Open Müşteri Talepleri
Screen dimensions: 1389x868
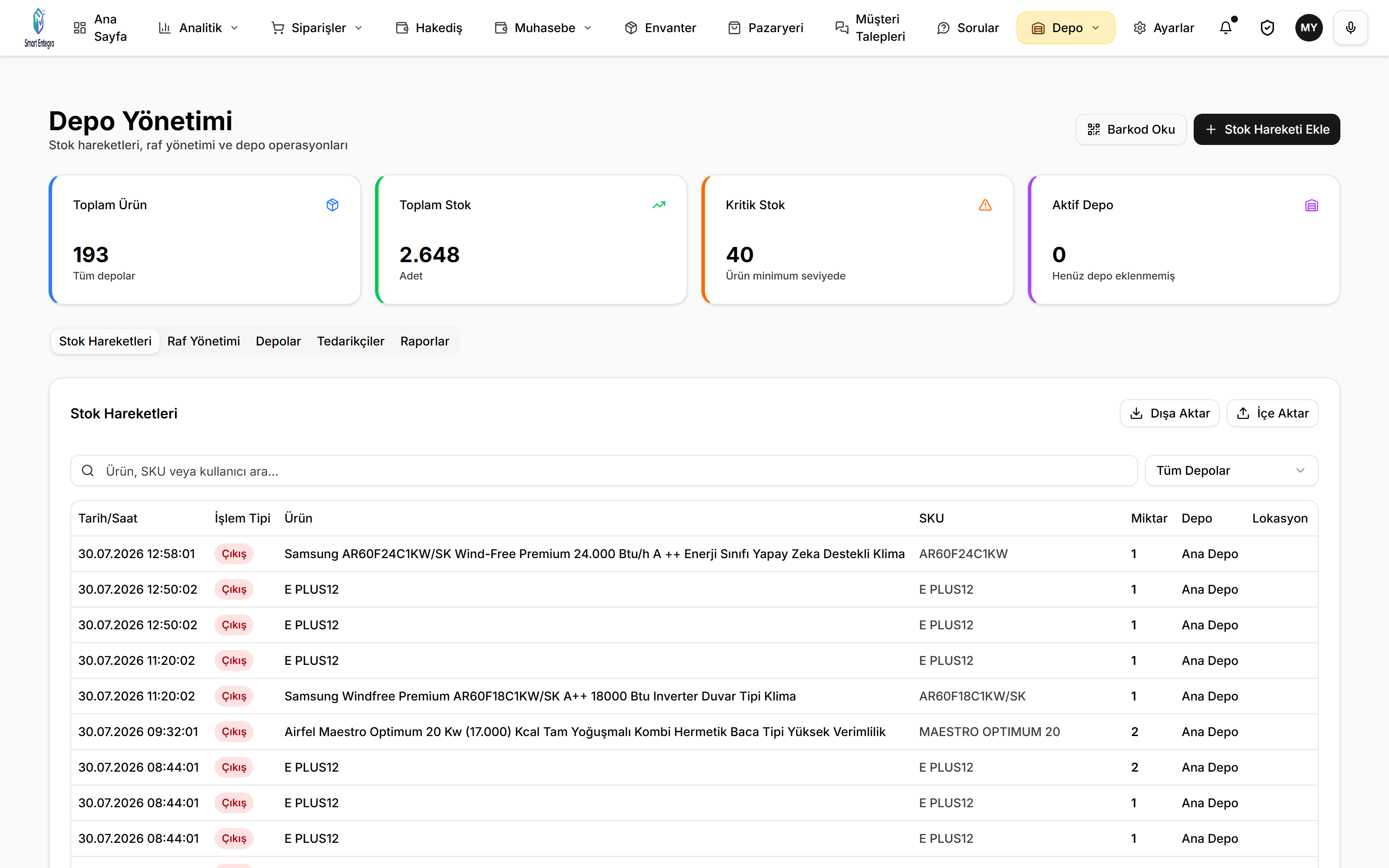click(870, 27)
